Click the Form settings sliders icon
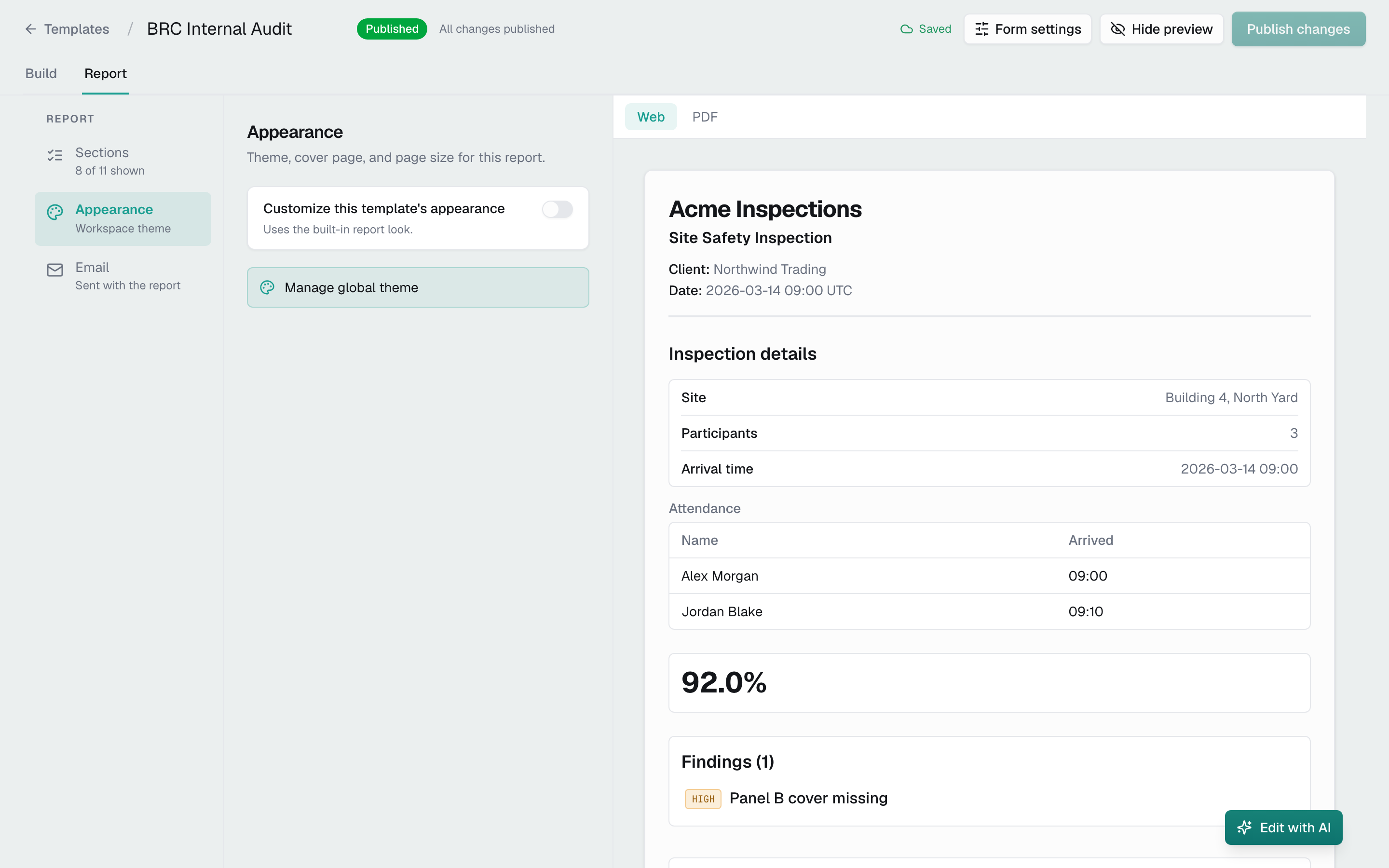1389x868 pixels. click(x=981, y=29)
